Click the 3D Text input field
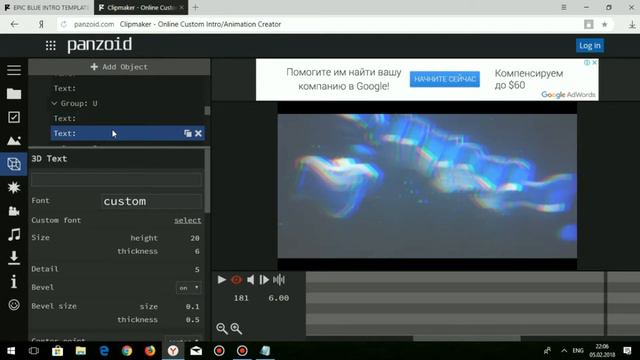 (x=116, y=180)
